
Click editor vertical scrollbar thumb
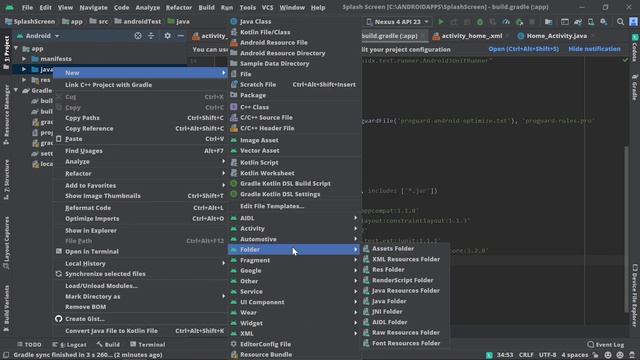click(627, 229)
